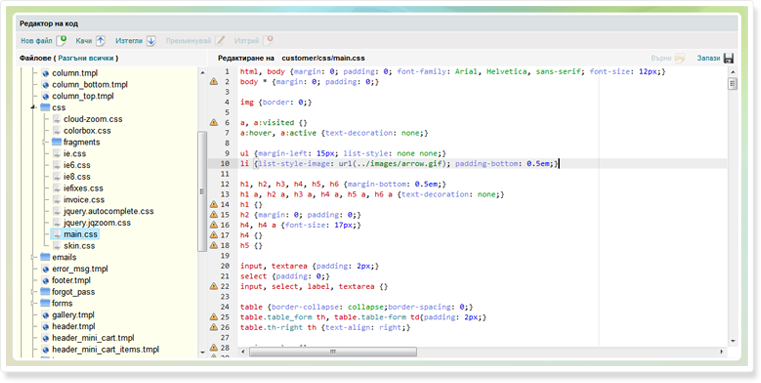
Task: Click the pencil rename icon beside Преименувай
Action: tap(220, 41)
